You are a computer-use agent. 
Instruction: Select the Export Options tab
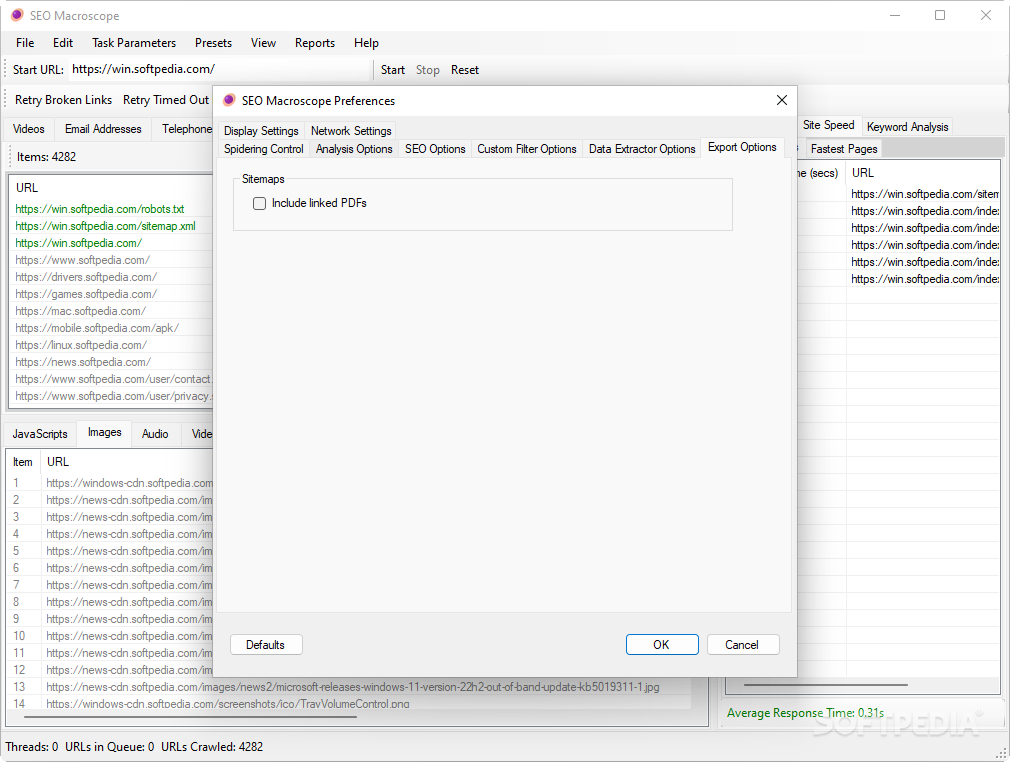(x=742, y=147)
